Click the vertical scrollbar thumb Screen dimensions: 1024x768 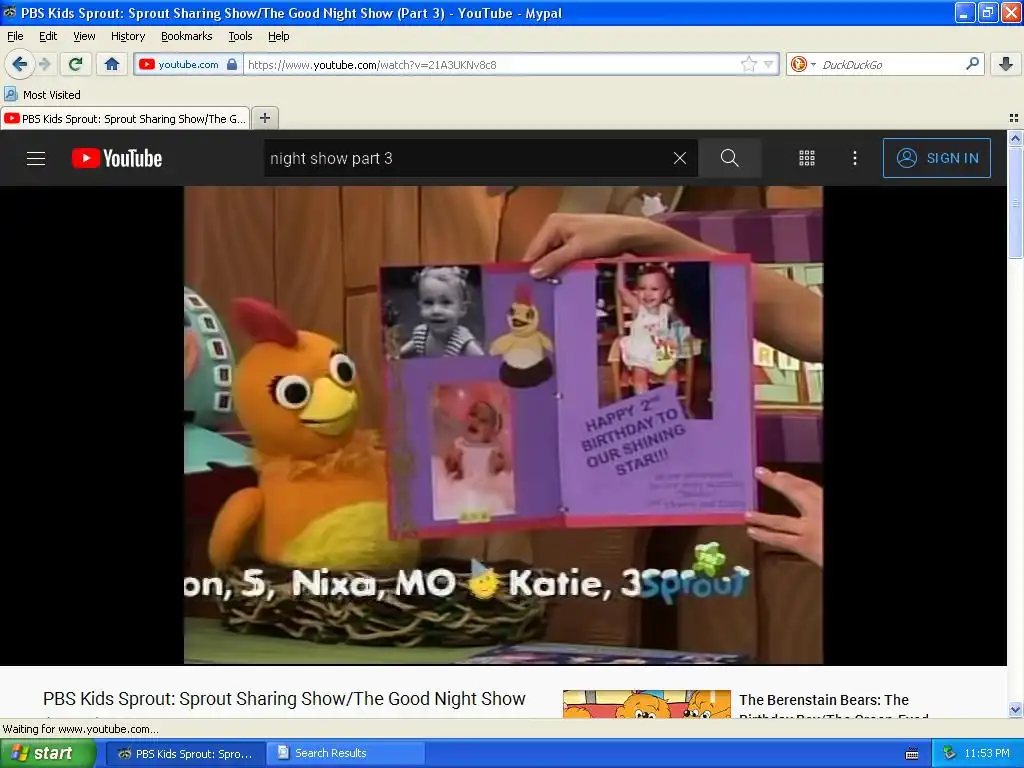(x=1015, y=202)
